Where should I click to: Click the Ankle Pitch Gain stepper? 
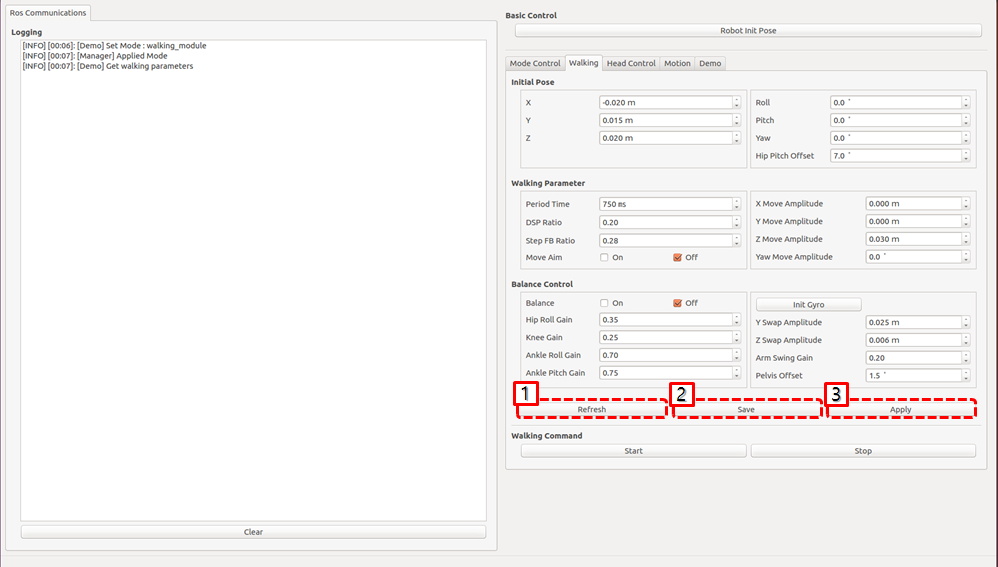(x=736, y=374)
